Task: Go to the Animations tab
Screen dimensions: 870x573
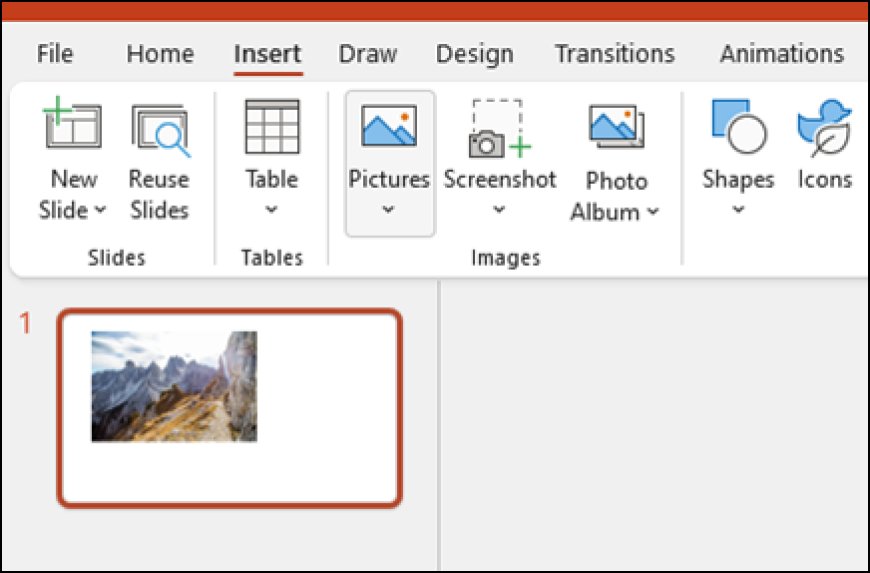Action: (782, 54)
